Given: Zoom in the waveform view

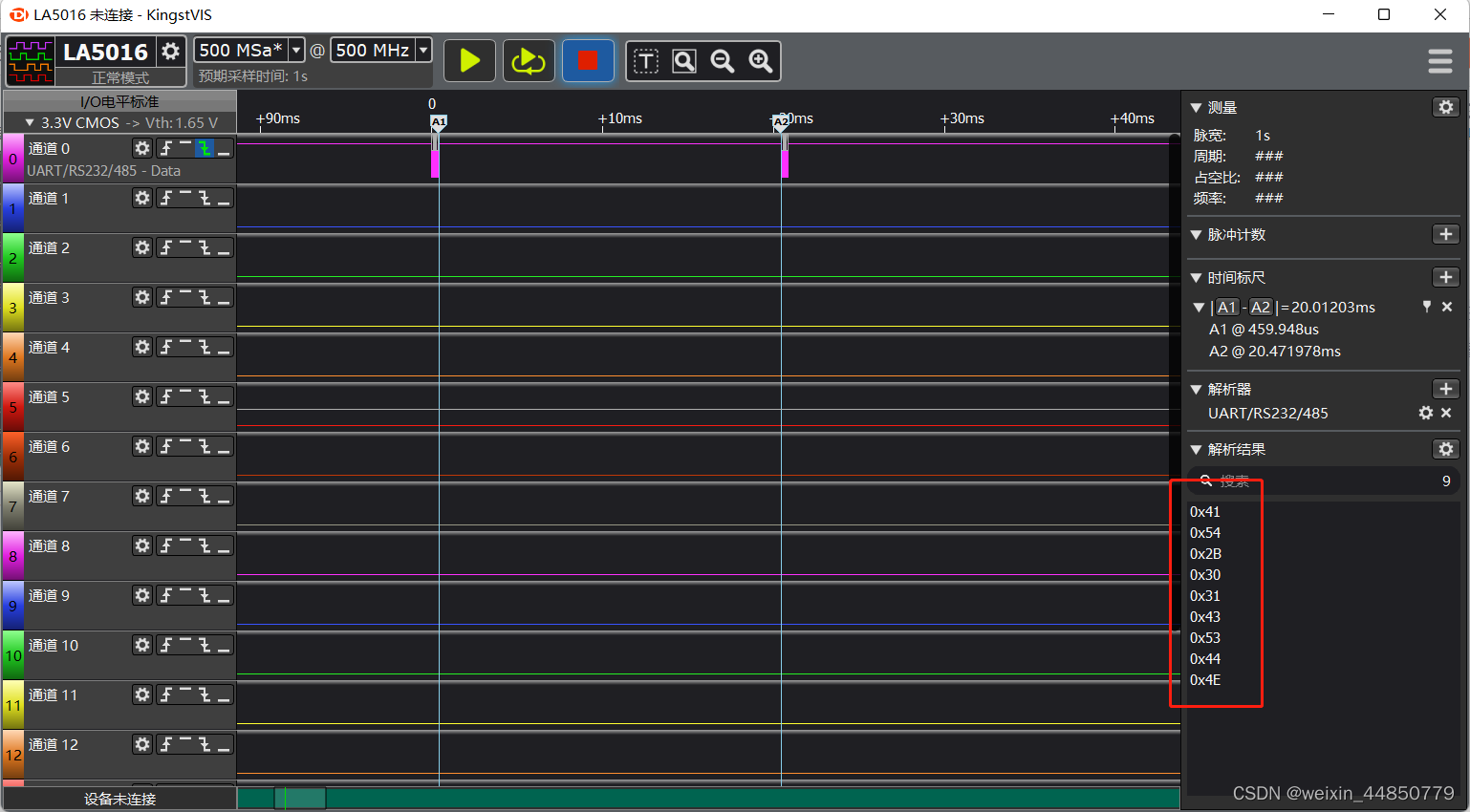Looking at the screenshot, I should click(761, 61).
